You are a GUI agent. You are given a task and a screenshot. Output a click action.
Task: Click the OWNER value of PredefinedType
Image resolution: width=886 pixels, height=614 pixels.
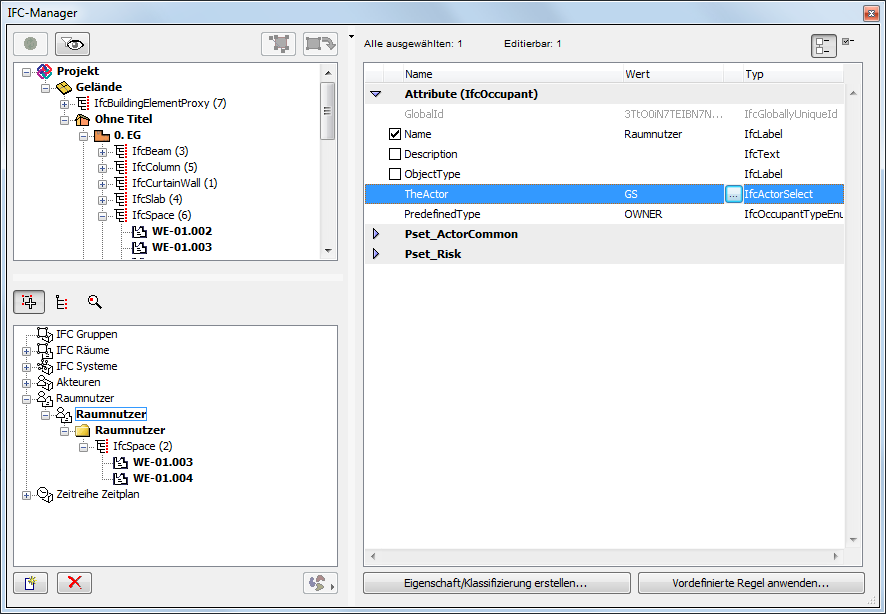click(643, 214)
